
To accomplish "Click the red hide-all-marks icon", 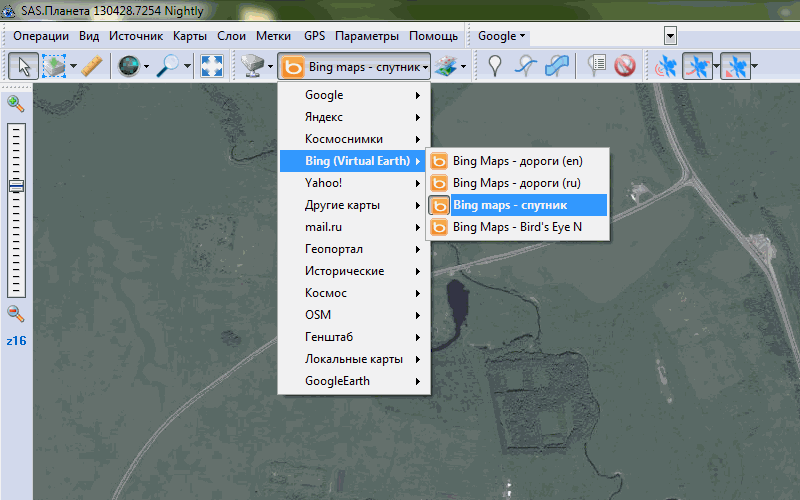I will (624, 67).
